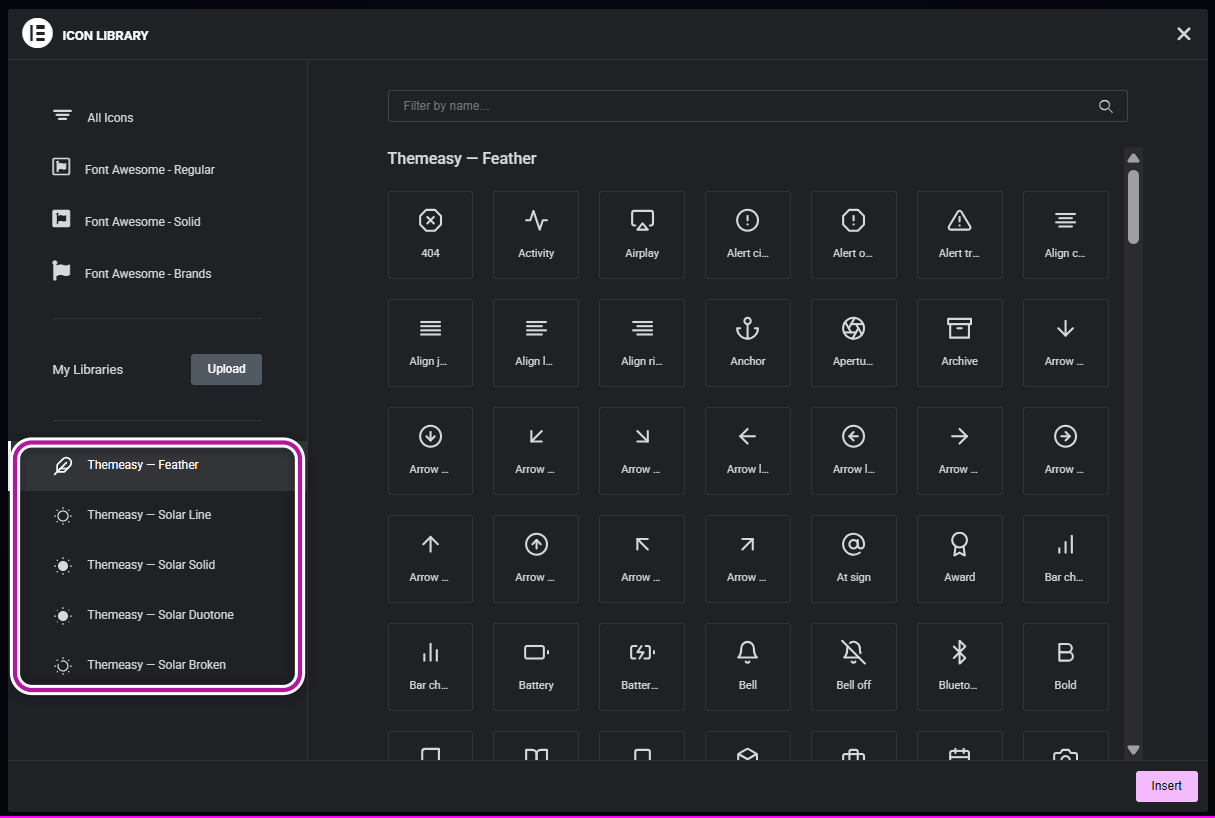The height and width of the screenshot is (818, 1215).
Task: Select the bar chart icon beside Battery
Action: 430,667
